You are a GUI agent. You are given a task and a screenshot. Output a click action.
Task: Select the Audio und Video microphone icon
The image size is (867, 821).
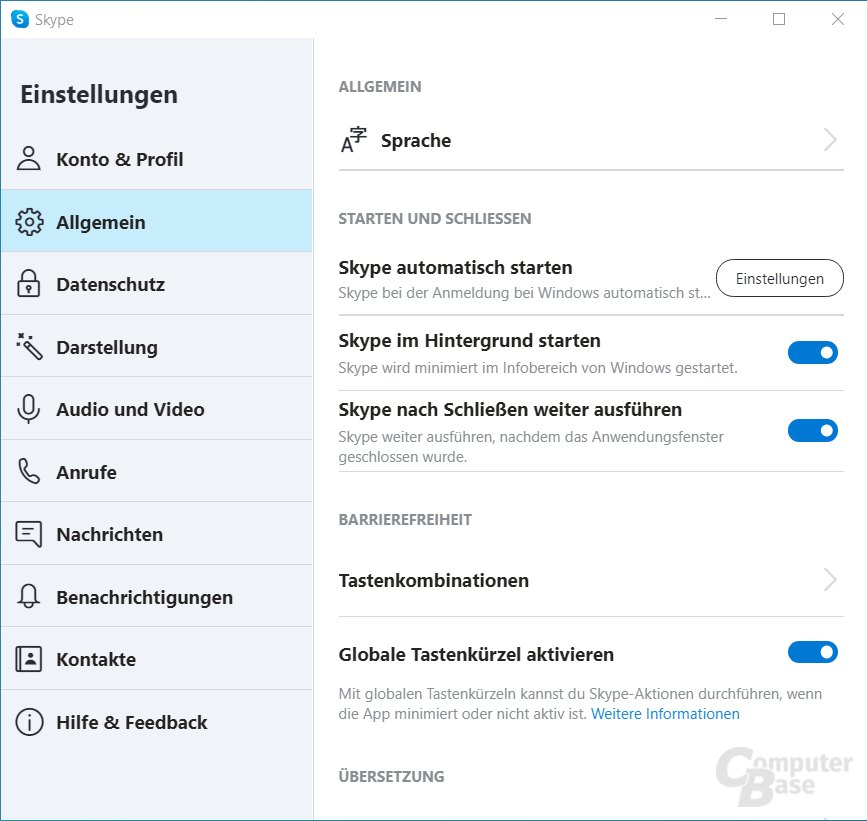pyautogui.click(x=28, y=408)
